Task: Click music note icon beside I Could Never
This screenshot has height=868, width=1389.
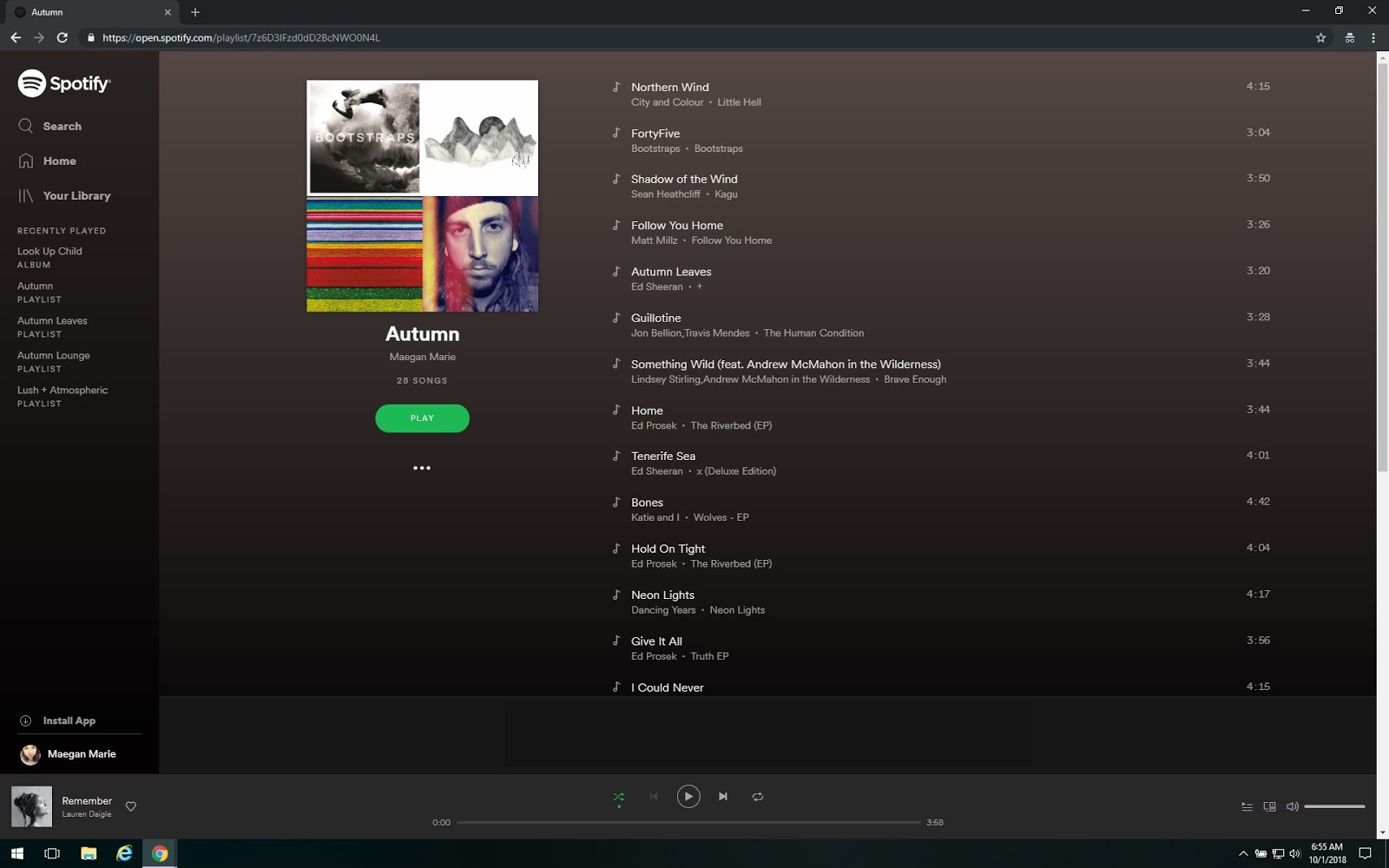Action: pyautogui.click(x=616, y=687)
